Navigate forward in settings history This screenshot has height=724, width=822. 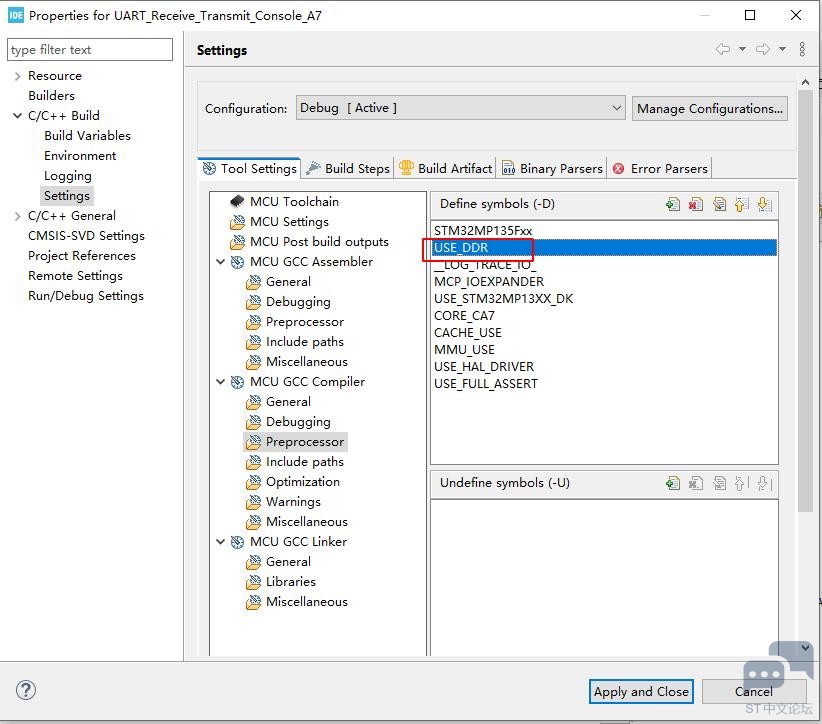click(x=763, y=49)
